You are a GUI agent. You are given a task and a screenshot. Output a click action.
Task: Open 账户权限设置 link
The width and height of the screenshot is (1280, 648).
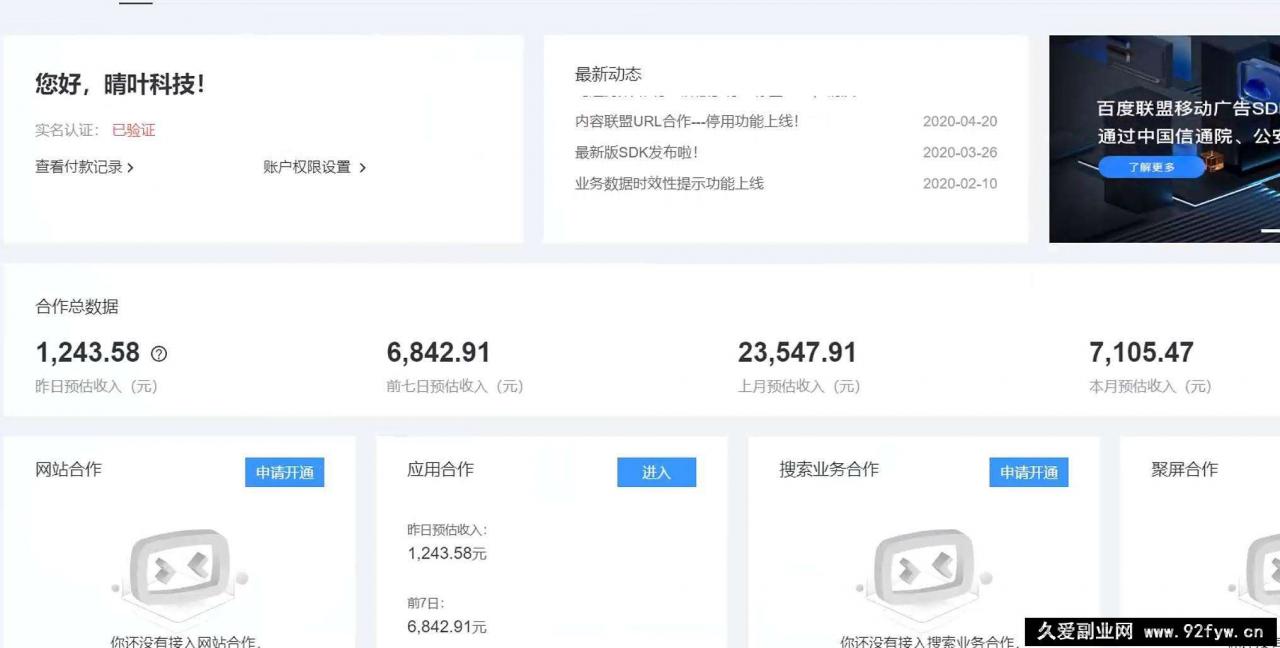click(x=314, y=167)
